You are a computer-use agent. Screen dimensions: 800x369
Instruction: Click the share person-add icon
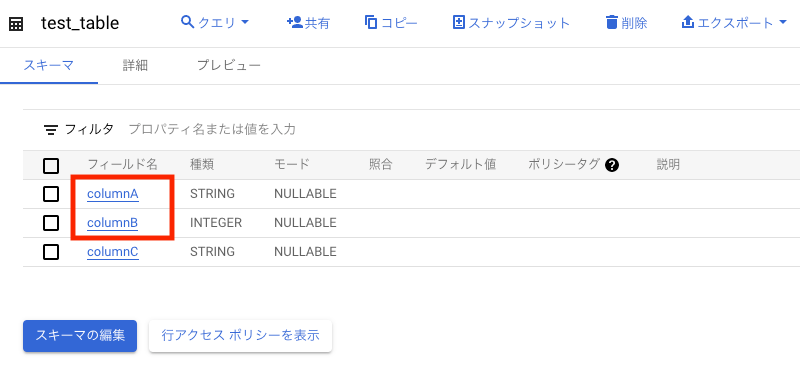[294, 22]
